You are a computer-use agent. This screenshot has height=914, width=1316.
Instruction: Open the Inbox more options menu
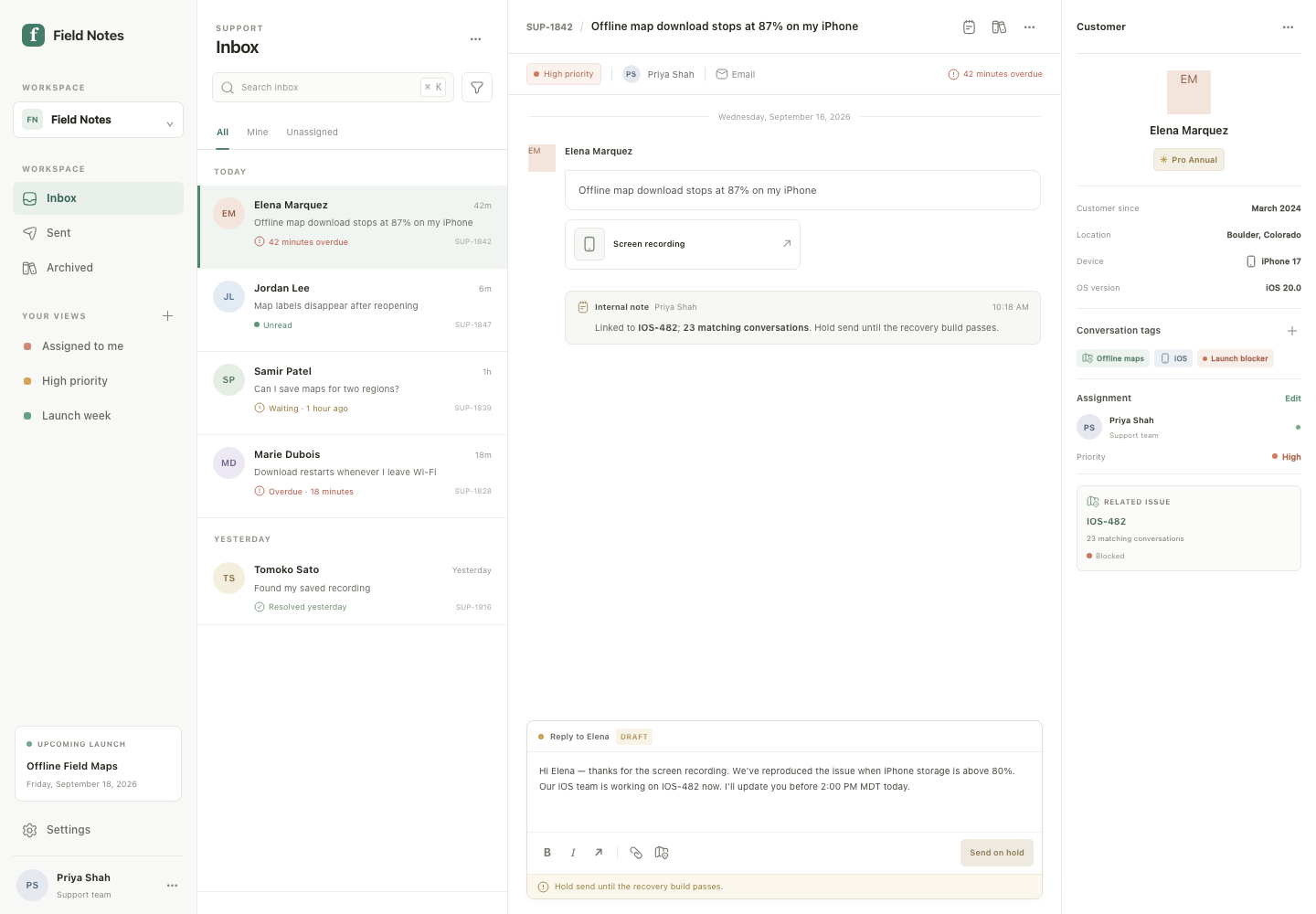tap(475, 39)
